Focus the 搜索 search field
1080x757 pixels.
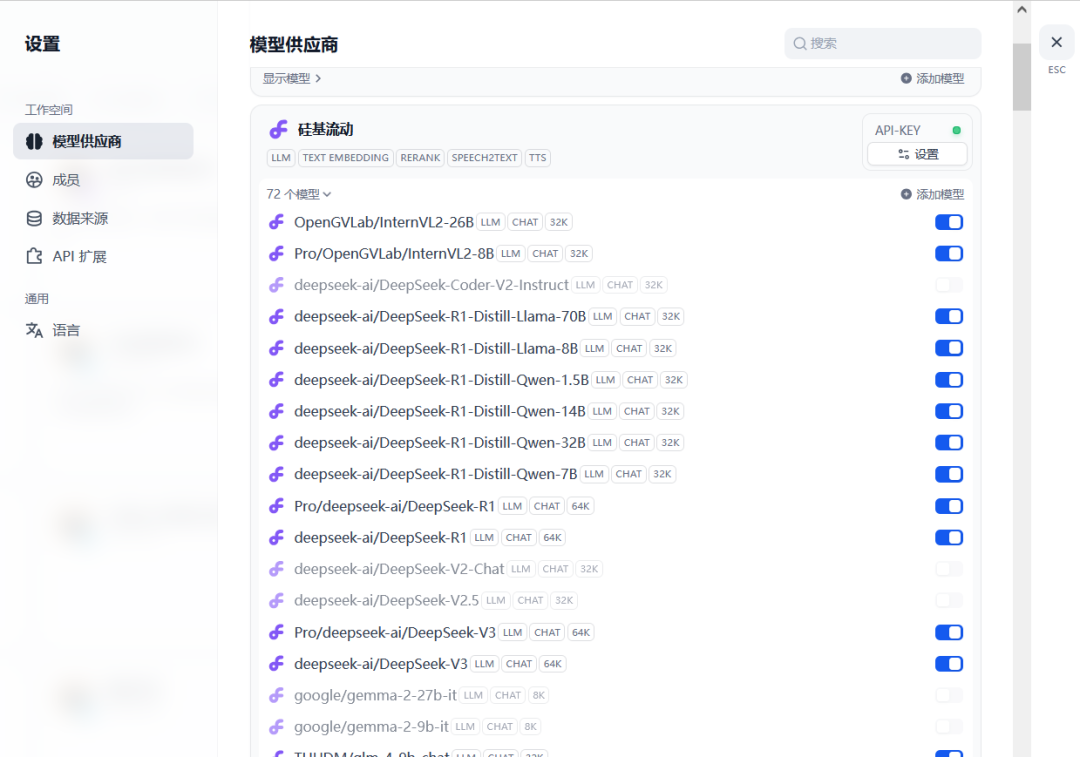pyautogui.click(x=882, y=43)
